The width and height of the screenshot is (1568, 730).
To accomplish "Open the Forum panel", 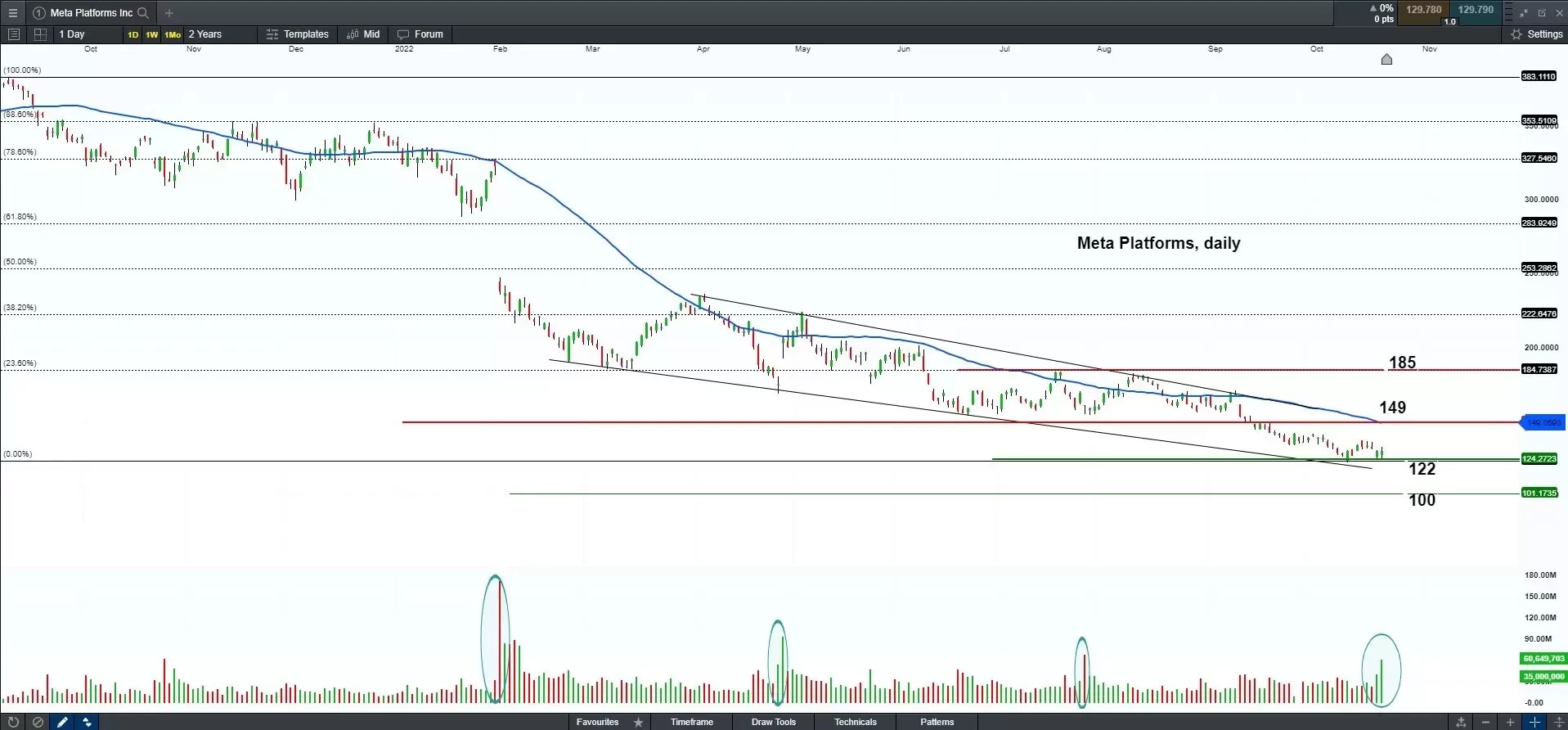I will (x=420, y=34).
